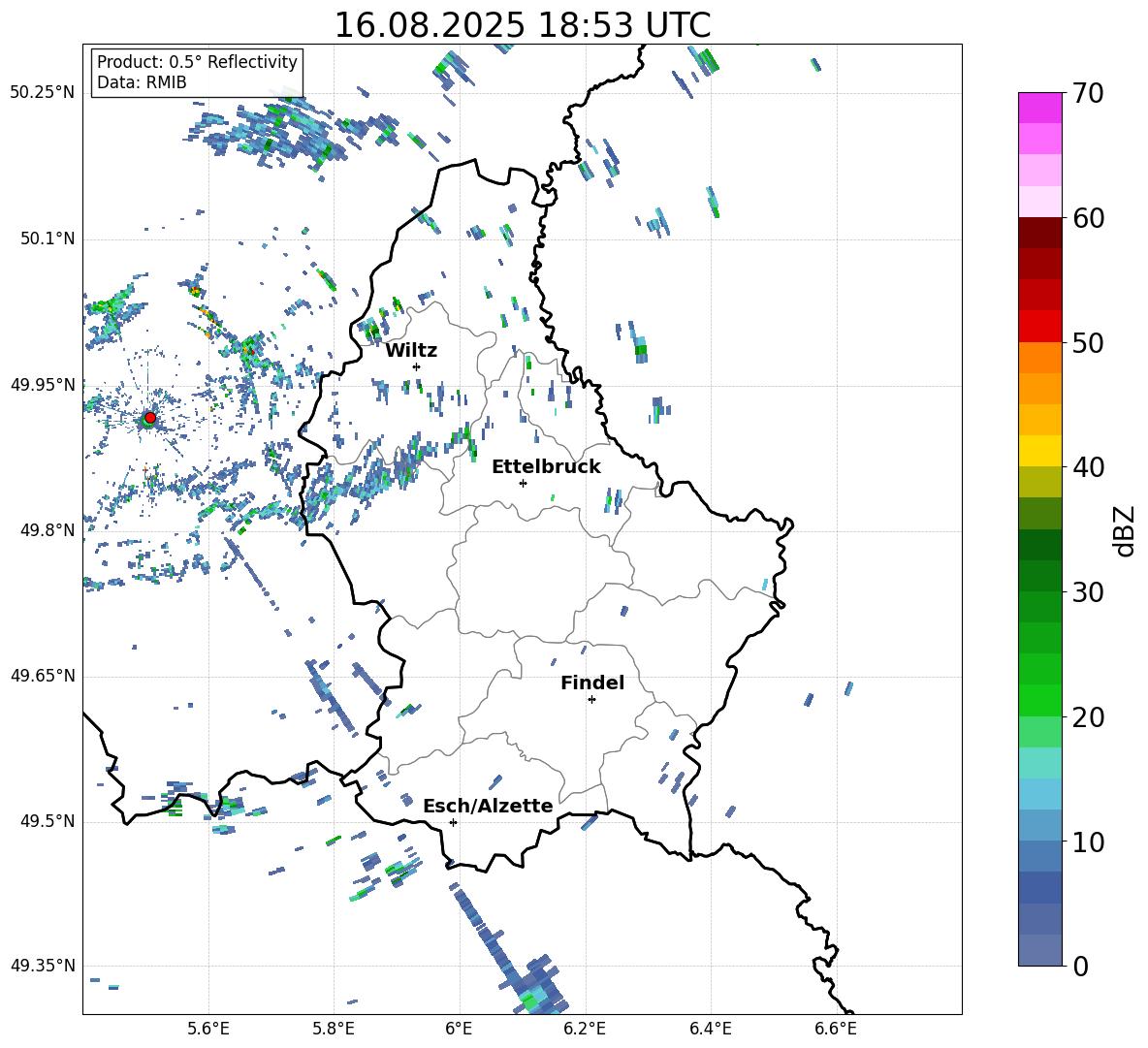Screen dimensions: 1148x1048
Task: Click the 70 value on colorbar
Action: pyautogui.click(x=1089, y=94)
